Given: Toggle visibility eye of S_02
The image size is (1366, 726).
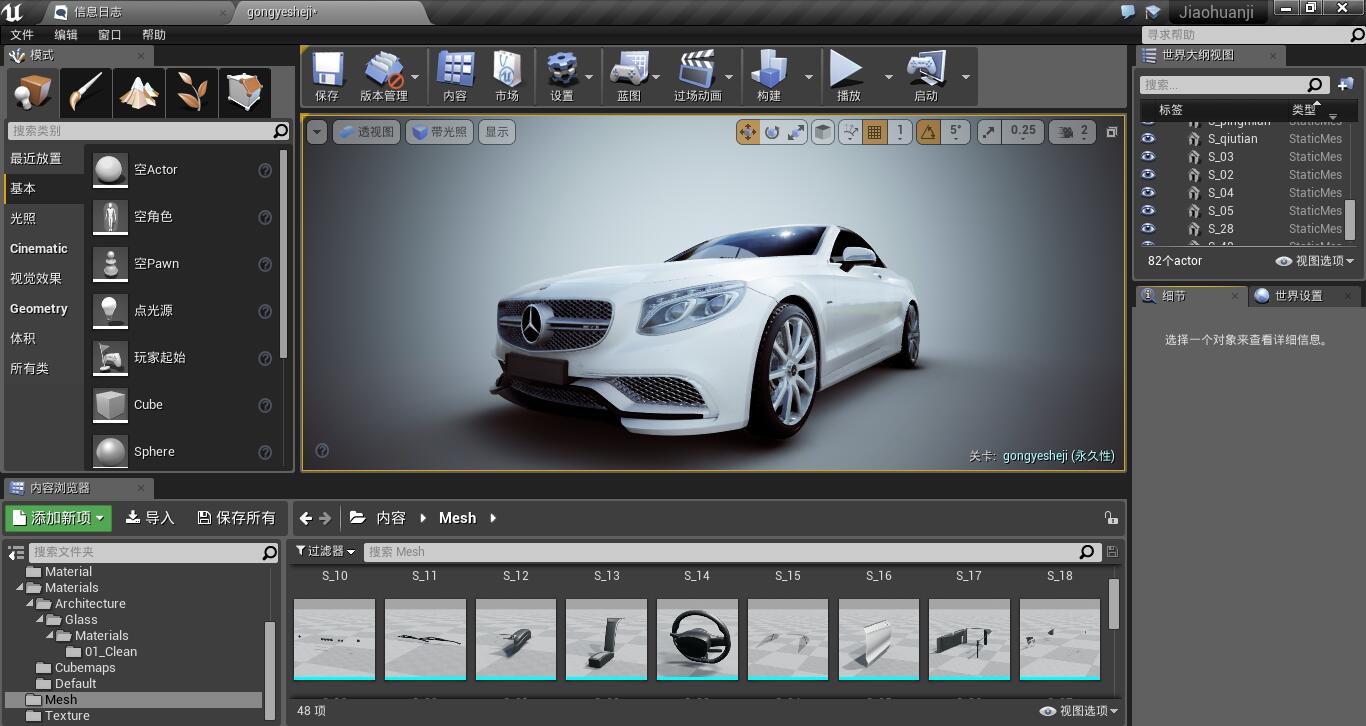Looking at the screenshot, I should (x=1148, y=175).
